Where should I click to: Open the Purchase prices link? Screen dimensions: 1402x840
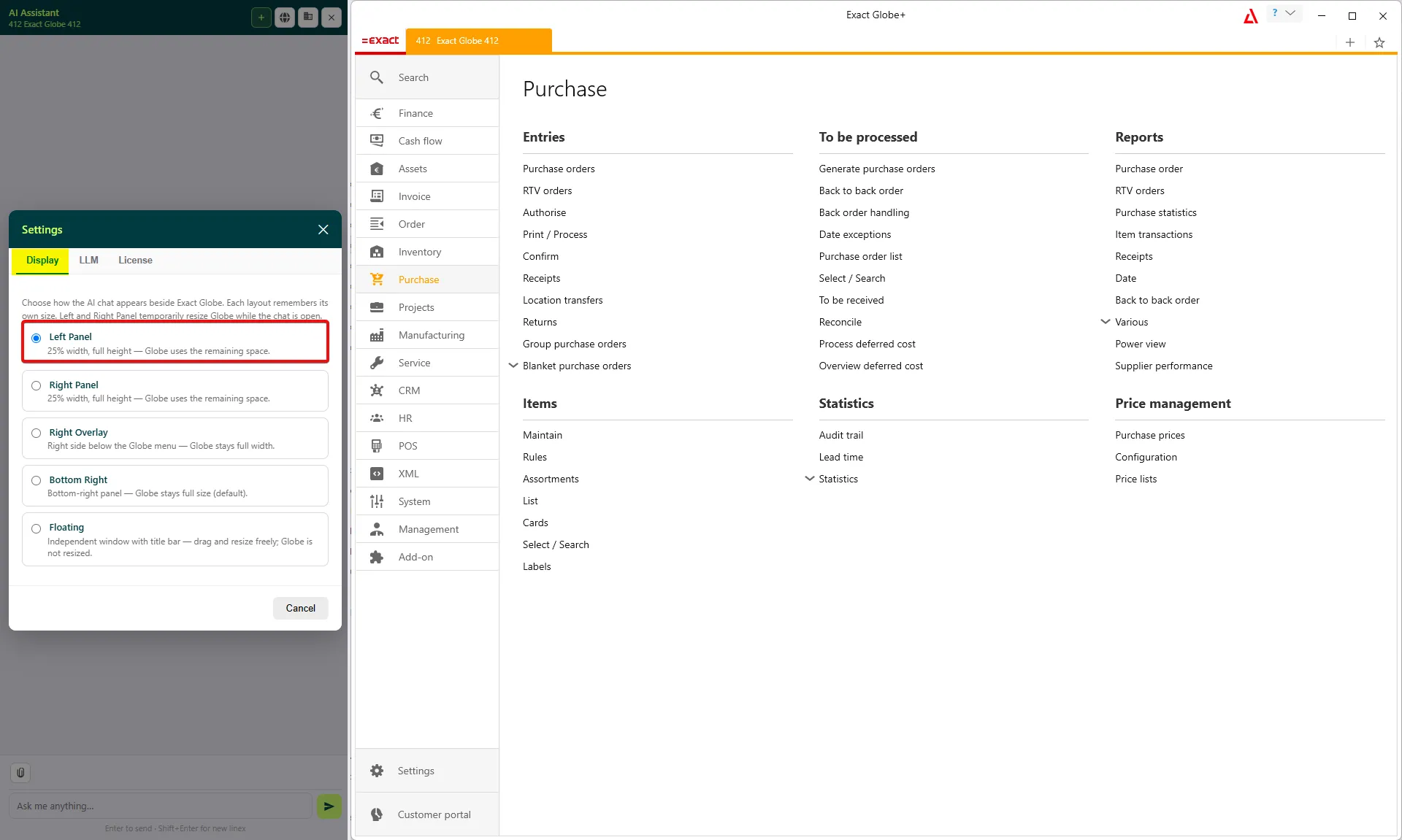tap(1150, 435)
